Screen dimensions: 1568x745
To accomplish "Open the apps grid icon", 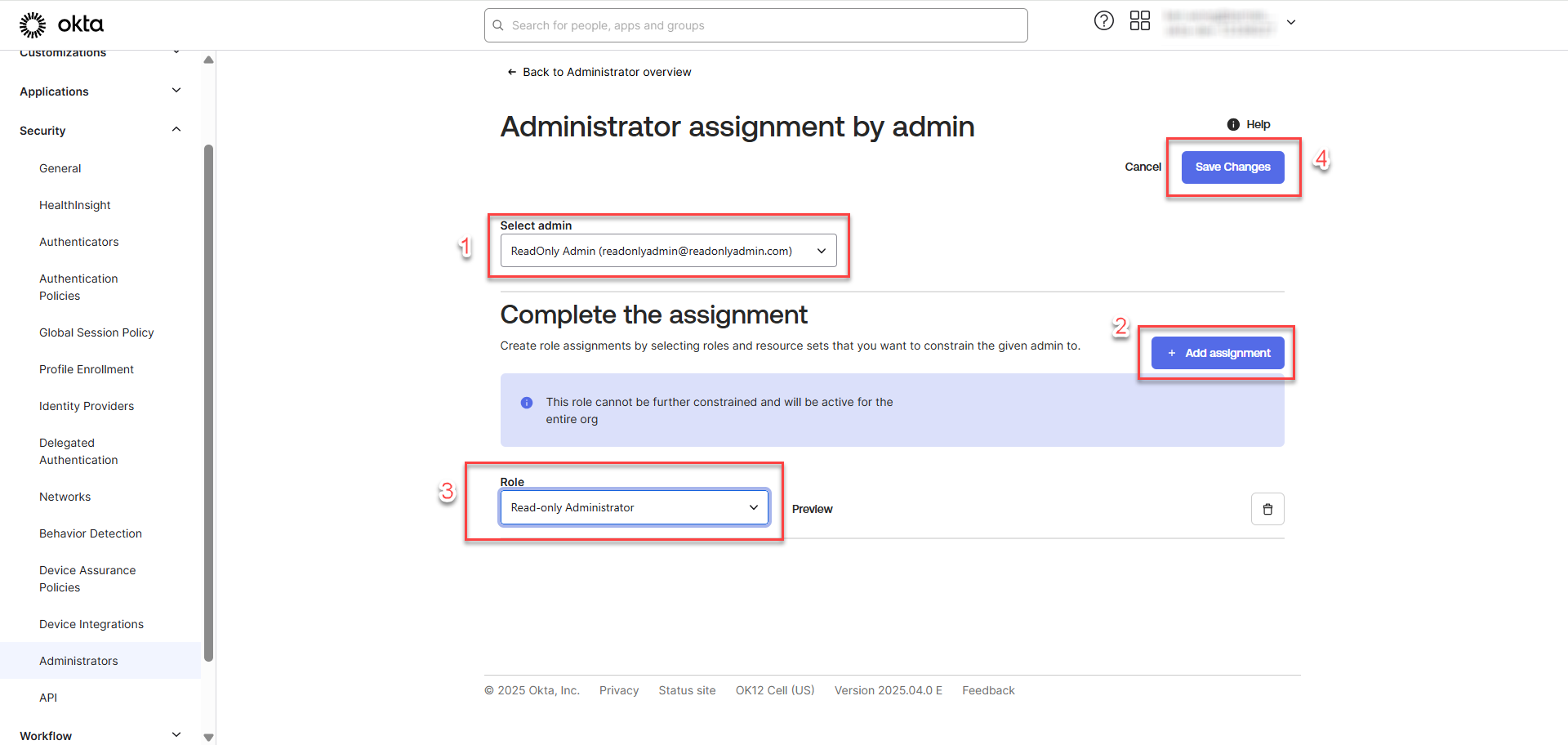I will click(x=1139, y=21).
